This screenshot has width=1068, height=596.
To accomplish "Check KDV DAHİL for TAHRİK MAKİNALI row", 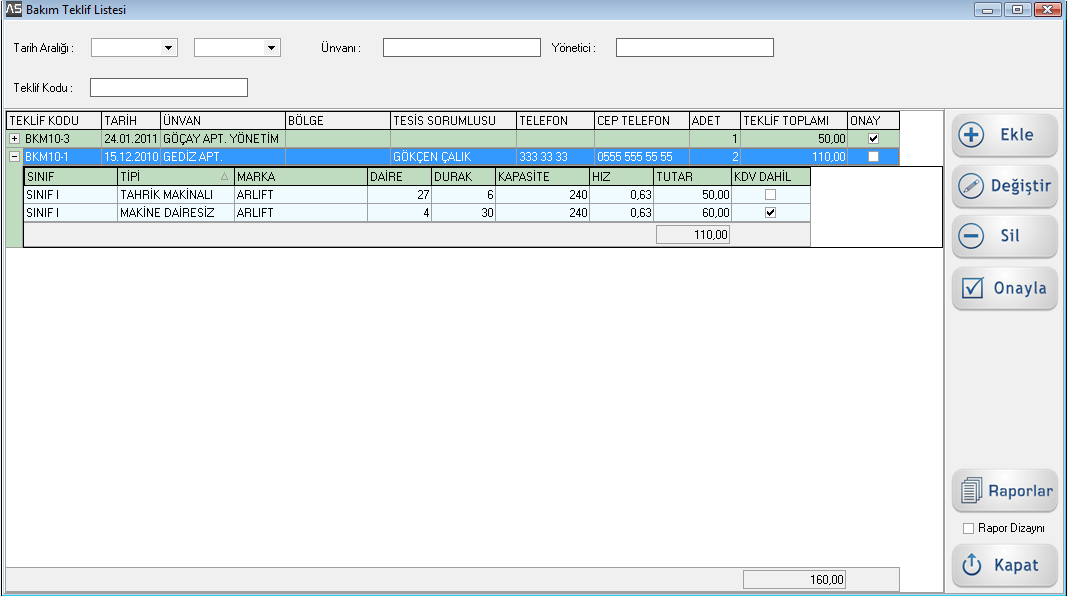I will 770,195.
